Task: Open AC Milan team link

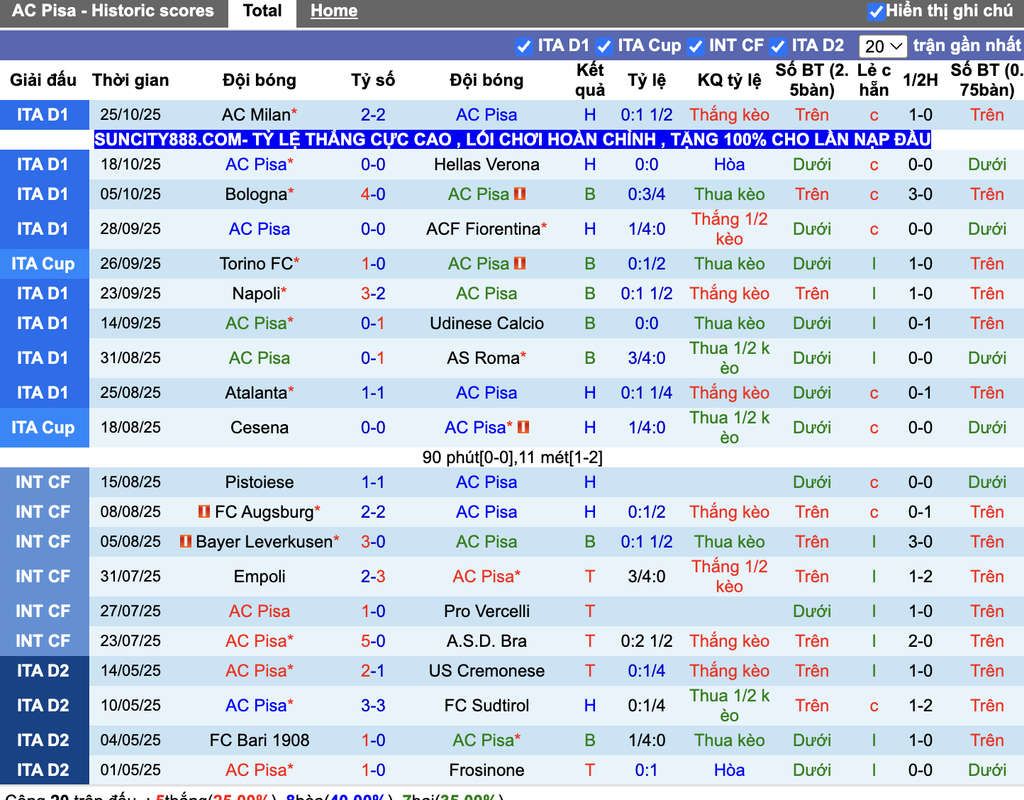Action: (x=256, y=115)
